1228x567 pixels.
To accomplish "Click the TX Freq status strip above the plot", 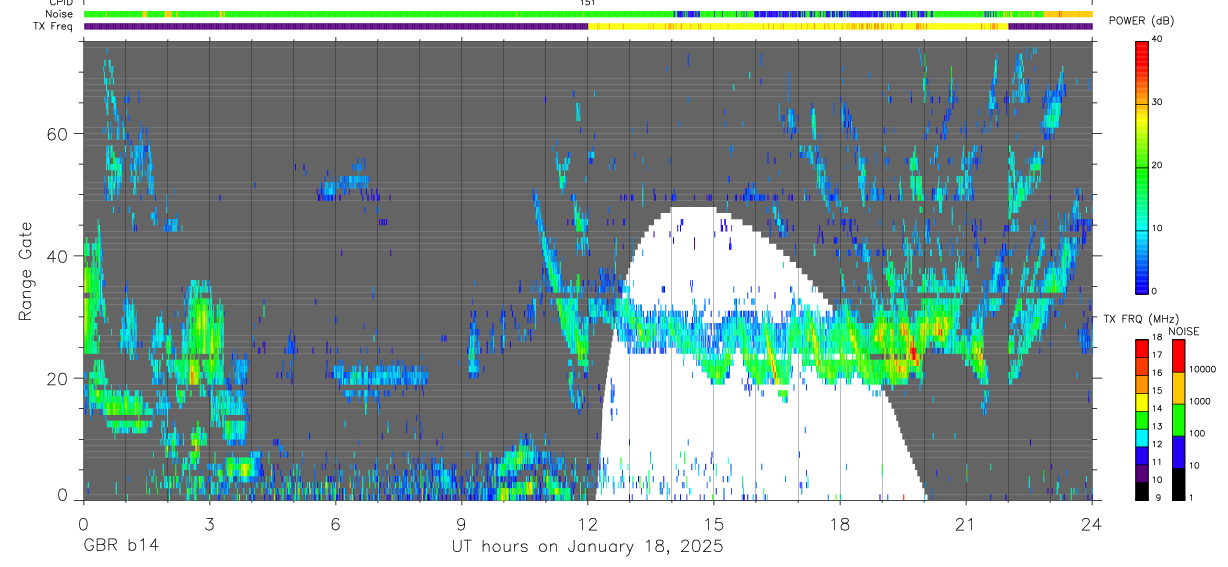I will point(588,26).
